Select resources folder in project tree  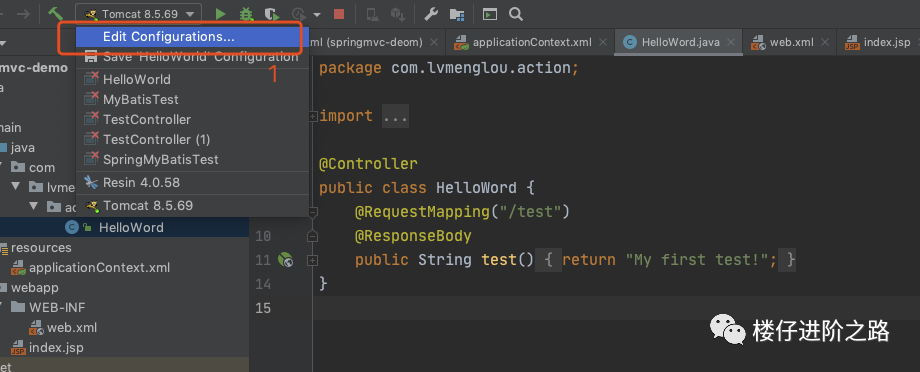click(x=40, y=248)
